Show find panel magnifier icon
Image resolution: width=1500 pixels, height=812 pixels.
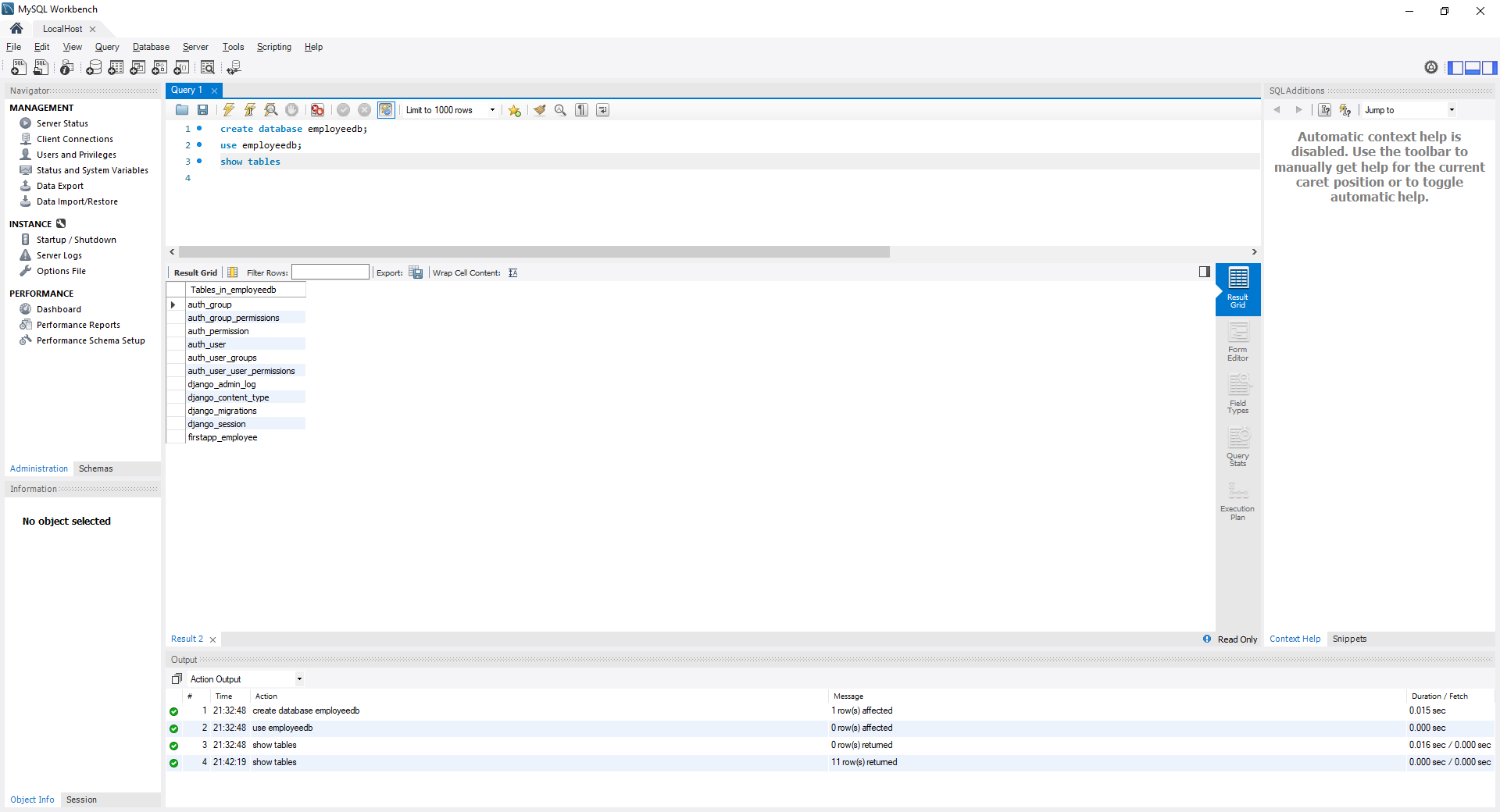(560, 110)
